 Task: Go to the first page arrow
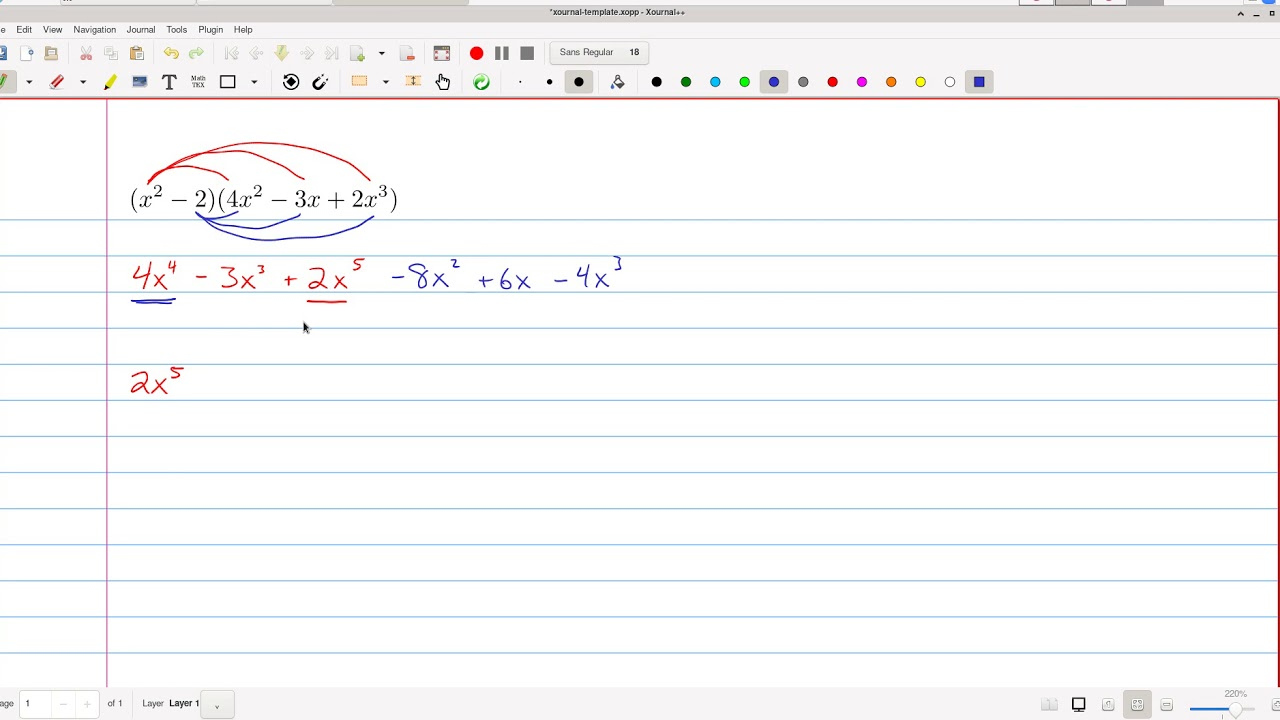click(x=232, y=53)
